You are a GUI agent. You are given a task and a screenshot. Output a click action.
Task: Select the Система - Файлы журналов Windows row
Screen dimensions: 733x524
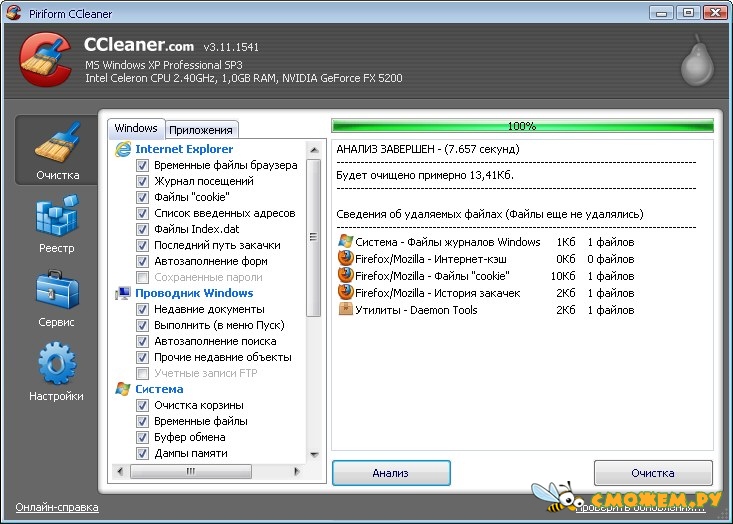coord(486,242)
